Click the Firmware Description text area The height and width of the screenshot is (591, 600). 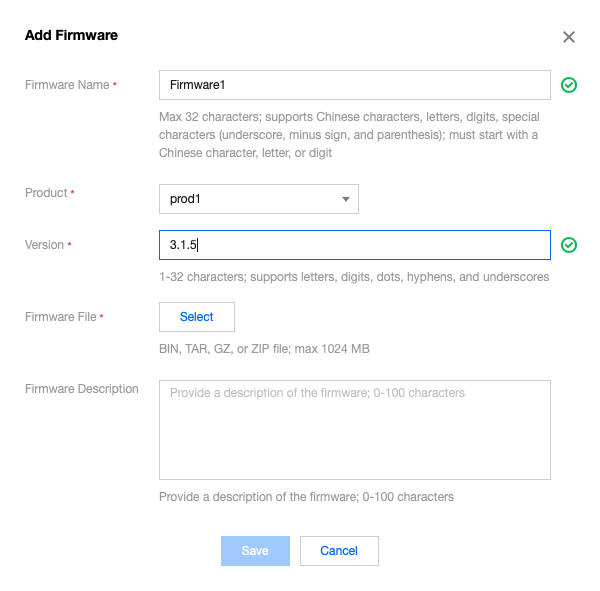coord(355,430)
